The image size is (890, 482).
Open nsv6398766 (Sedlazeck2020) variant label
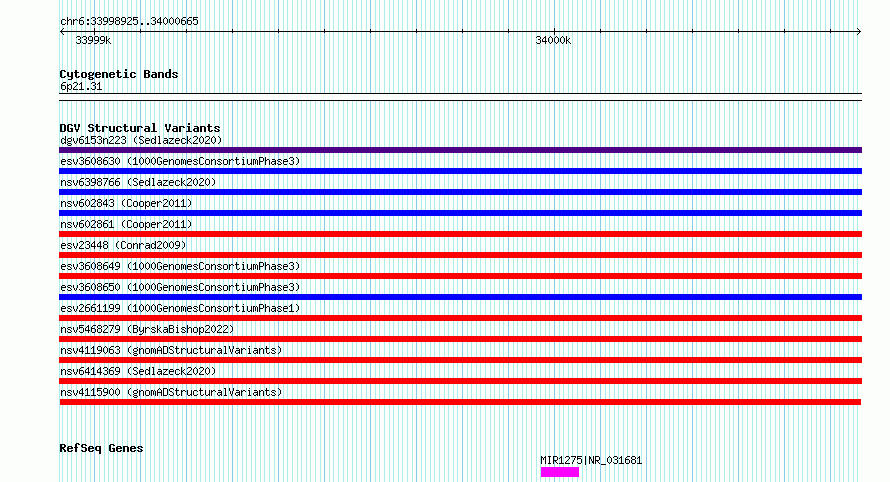[138, 182]
